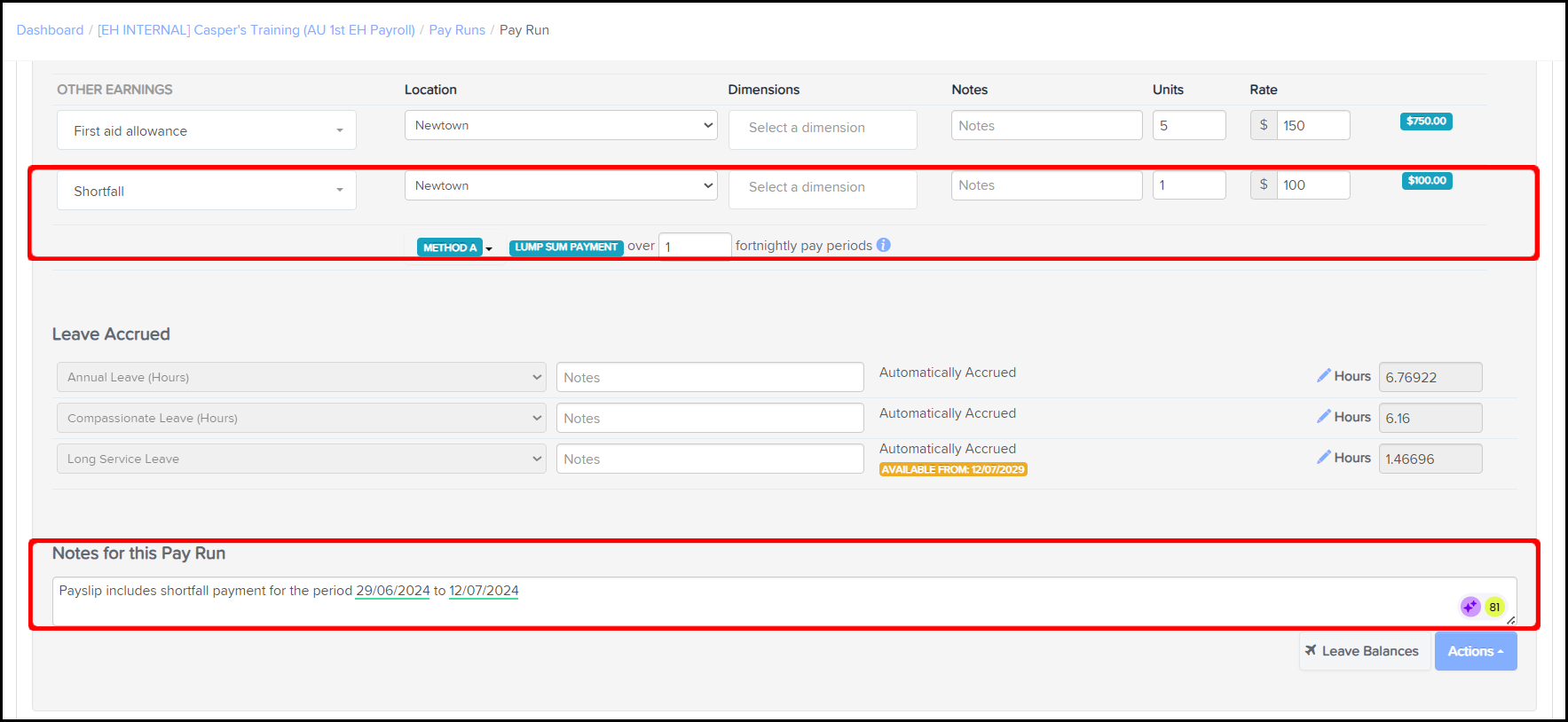Click the Rate field showing 100 for Shortfall
Image resolution: width=1568 pixels, height=722 pixels.
point(1312,185)
